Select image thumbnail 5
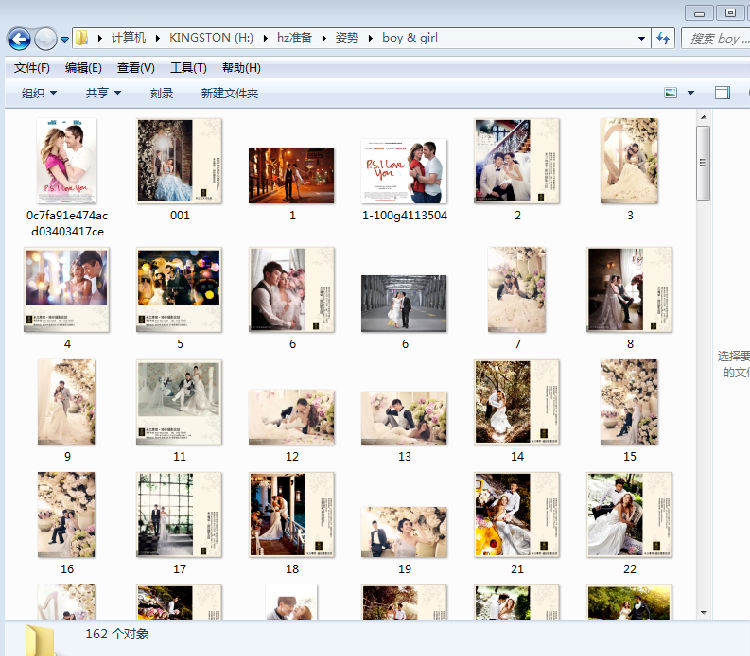The image size is (750, 656). pyautogui.click(x=179, y=290)
